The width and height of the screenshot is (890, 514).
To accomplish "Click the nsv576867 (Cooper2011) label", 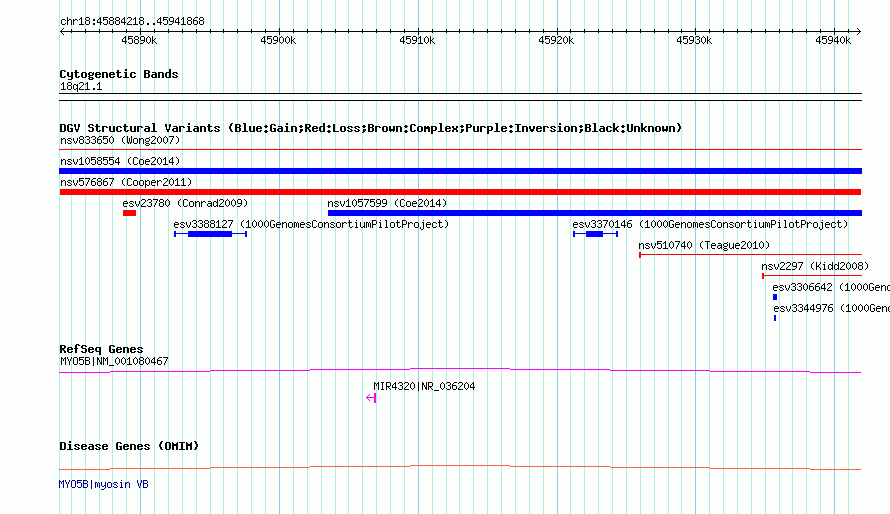I will (126, 182).
